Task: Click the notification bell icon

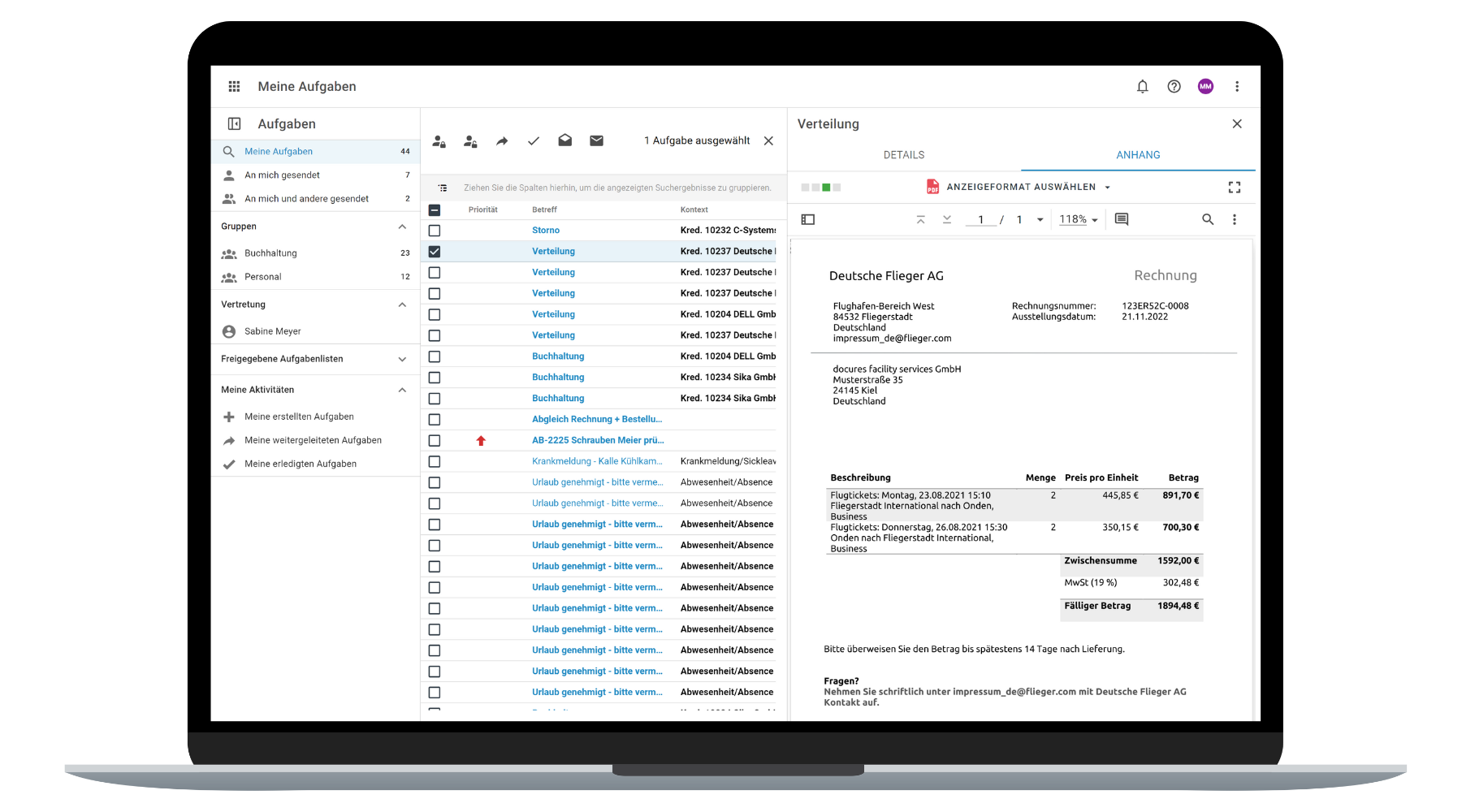Action: 1142,86
